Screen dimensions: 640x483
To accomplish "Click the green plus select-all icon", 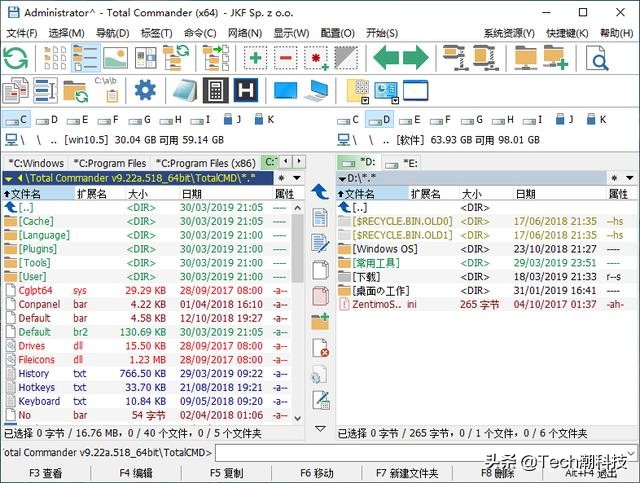I will click(255, 58).
